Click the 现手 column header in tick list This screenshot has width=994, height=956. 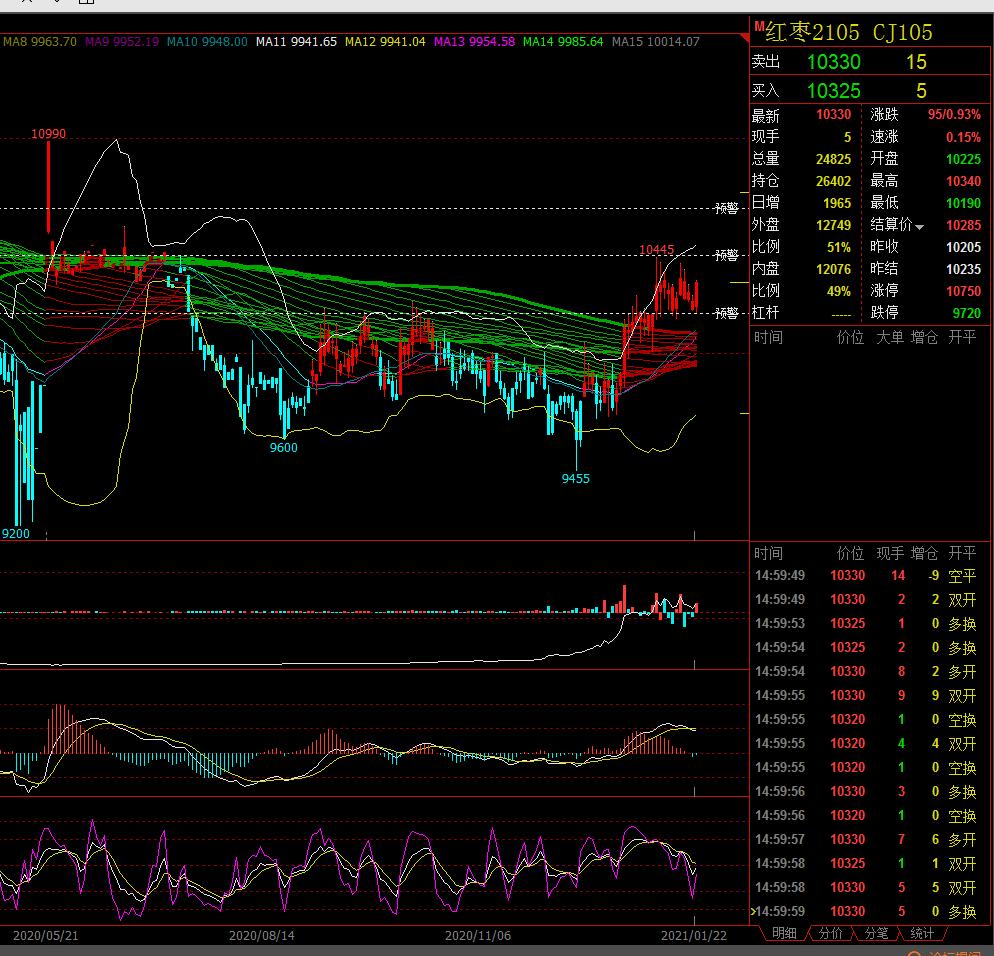[889, 553]
